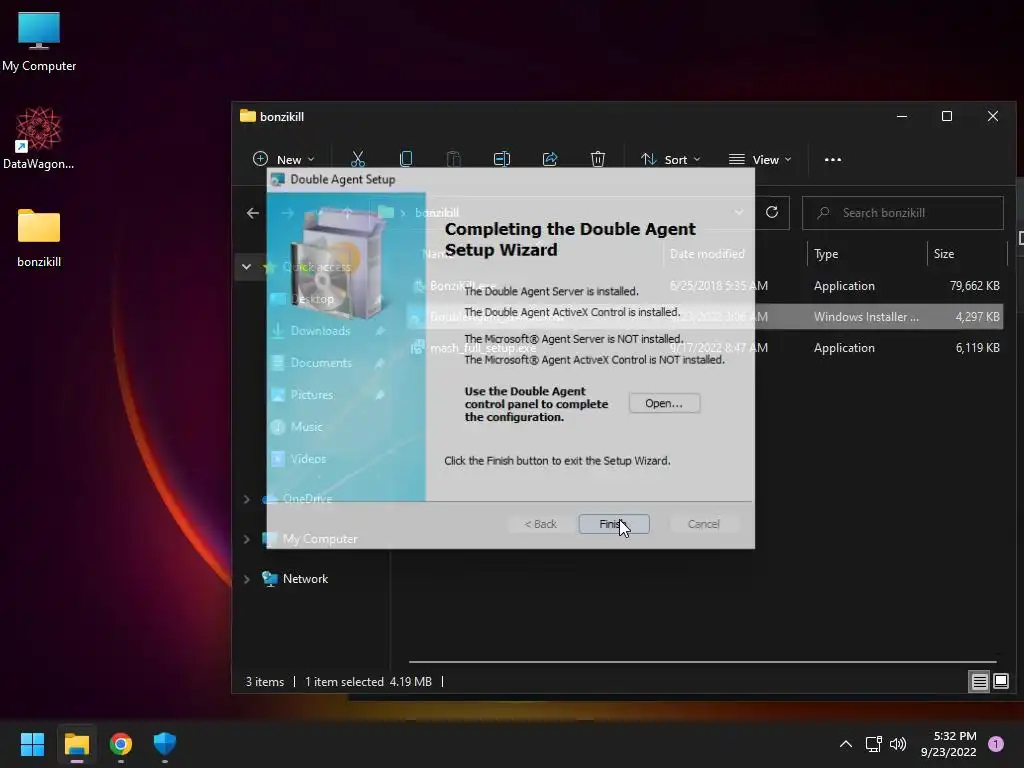Open the New dropdown in File Explorer
1024x768 pixels.
tap(283, 159)
